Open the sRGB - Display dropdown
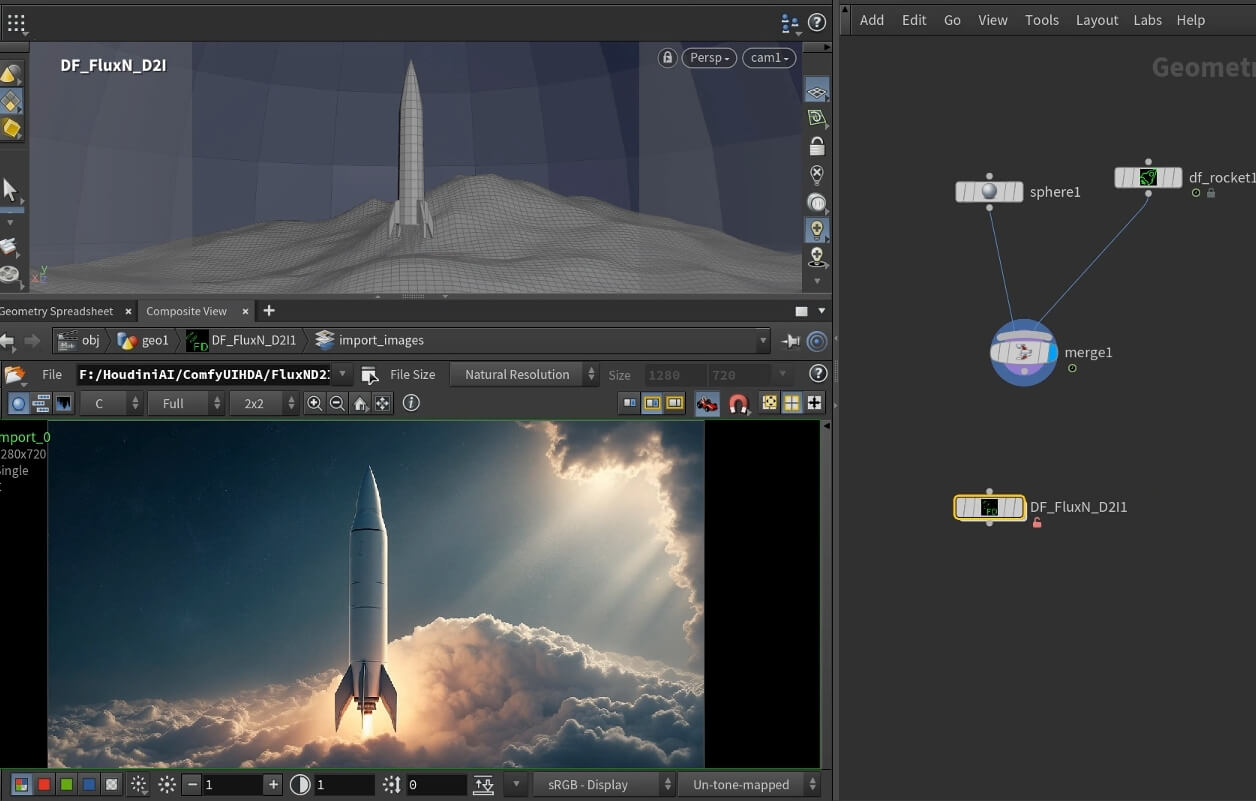The image size is (1256, 801). click(x=603, y=785)
